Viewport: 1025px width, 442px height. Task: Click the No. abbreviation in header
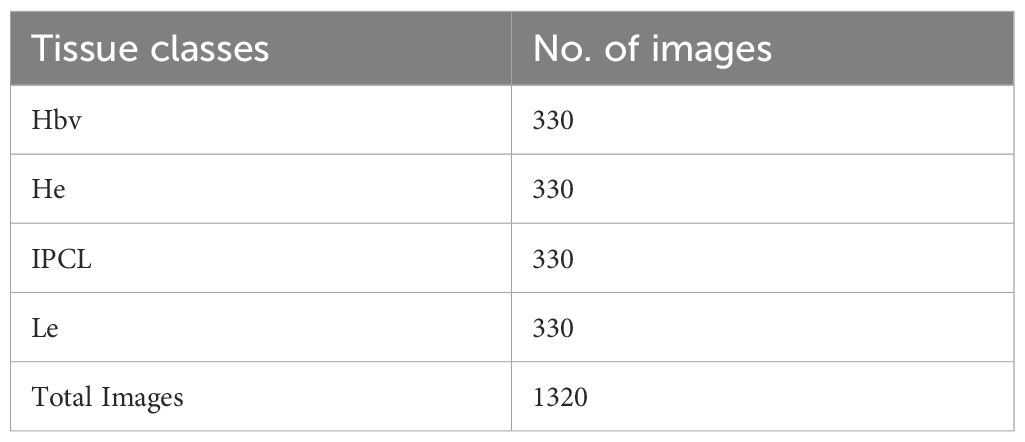[x=563, y=49]
